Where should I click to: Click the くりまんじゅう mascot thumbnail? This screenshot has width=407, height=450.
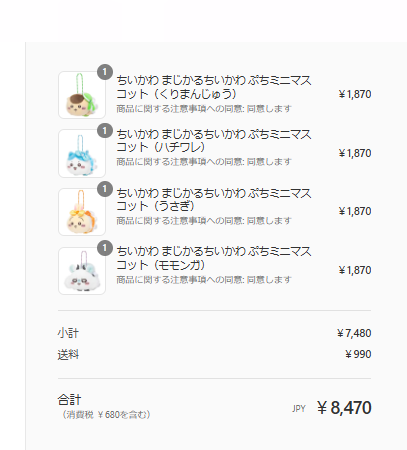(x=82, y=95)
